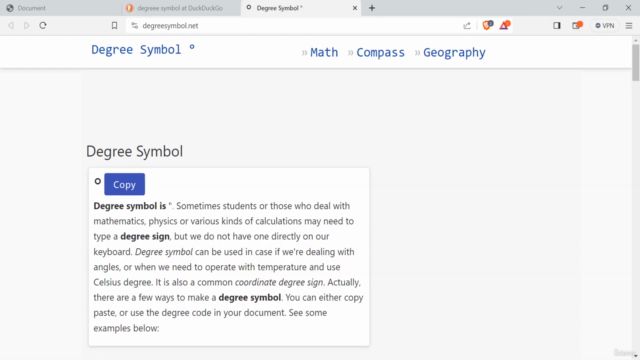This screenshot has width=640, height=360.
Task: Click the bold 'degree sign' text
Action: (x=145, y=236)
